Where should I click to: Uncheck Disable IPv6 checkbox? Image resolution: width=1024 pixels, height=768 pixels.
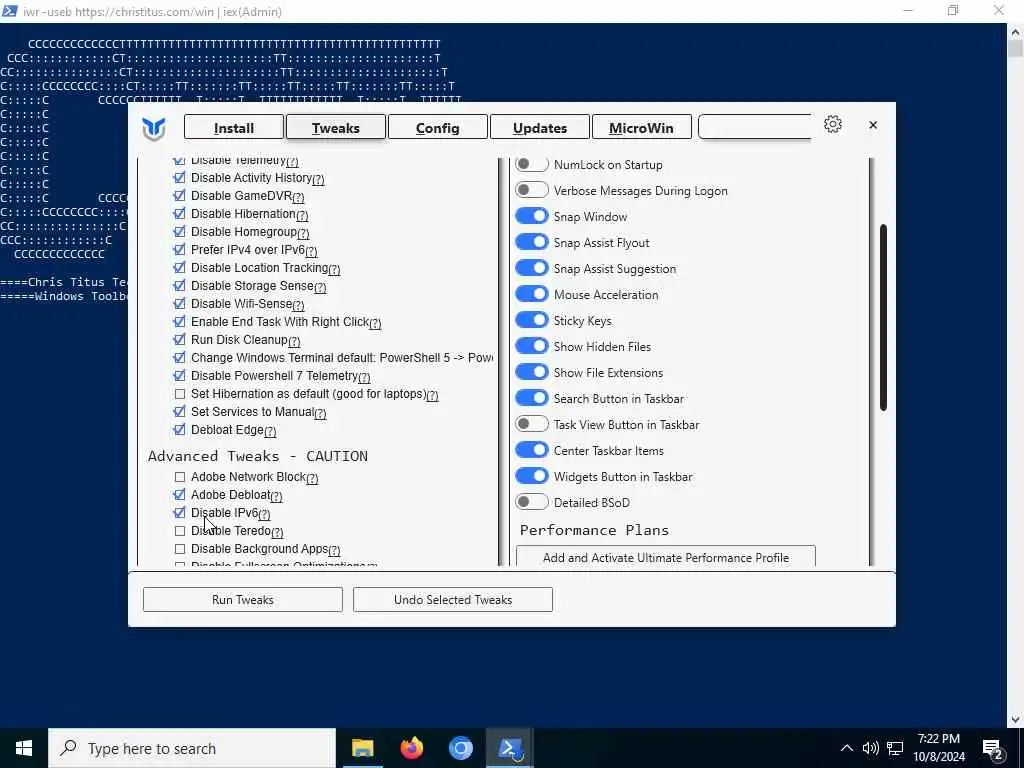(180, 513)
